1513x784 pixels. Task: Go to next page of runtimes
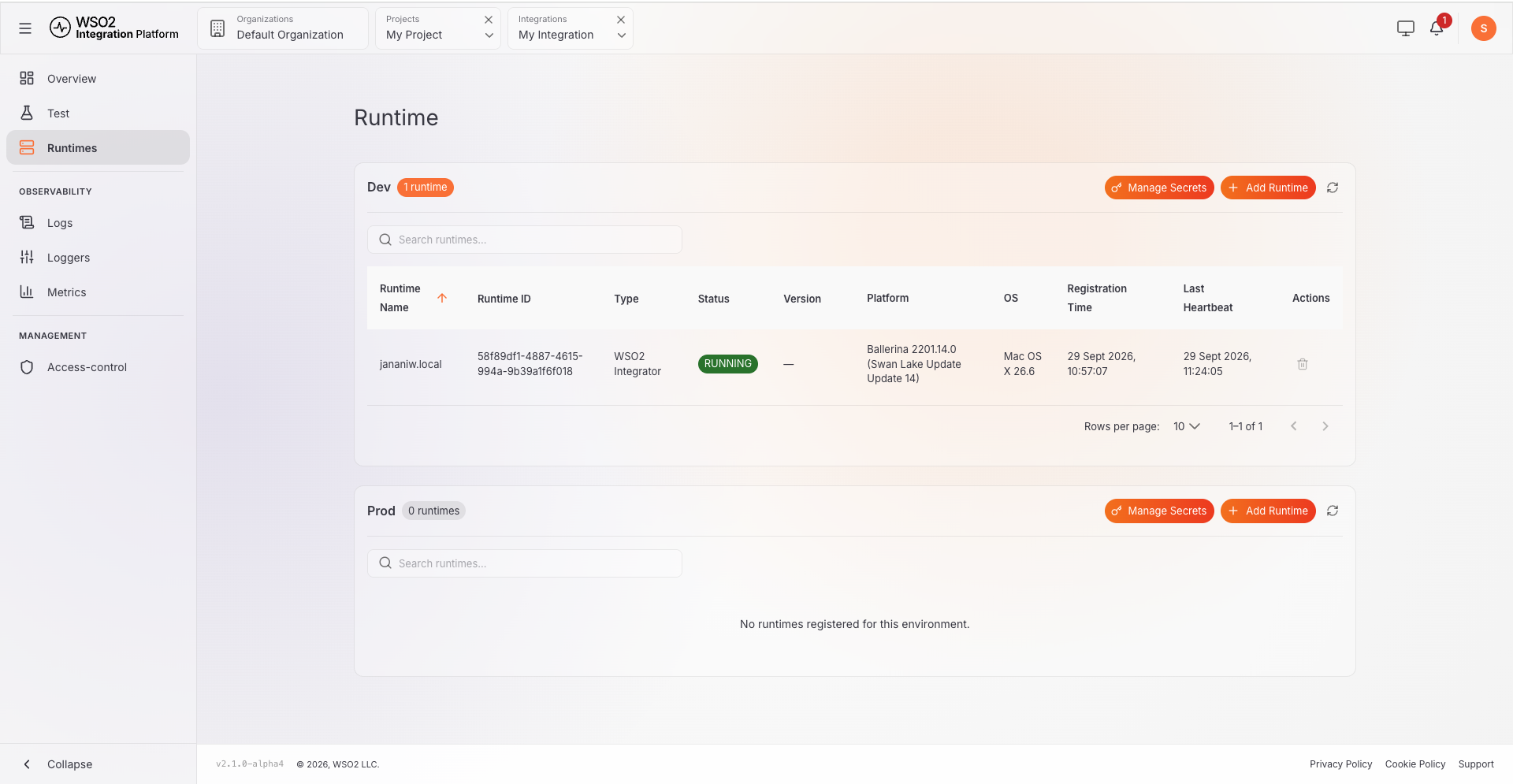point(1325,426)
